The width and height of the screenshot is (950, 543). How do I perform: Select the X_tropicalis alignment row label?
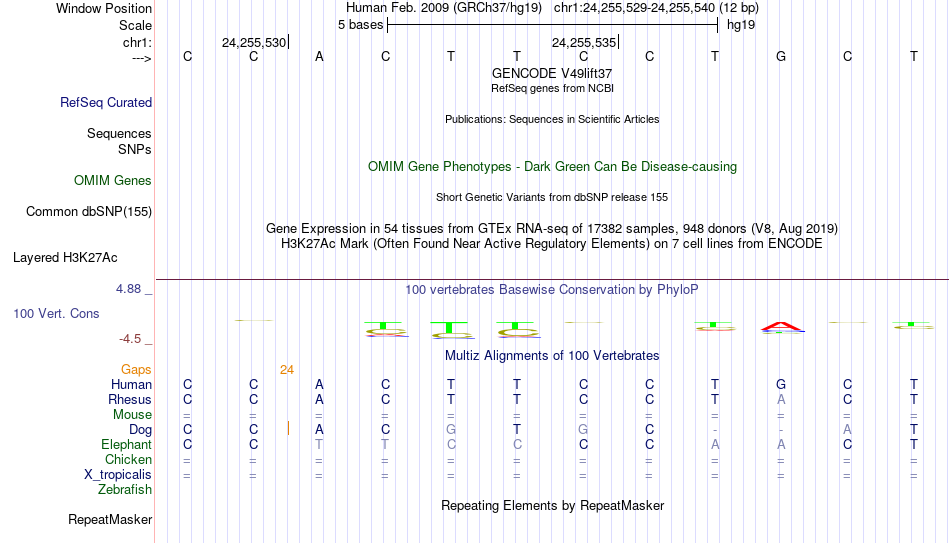point(118,475)
